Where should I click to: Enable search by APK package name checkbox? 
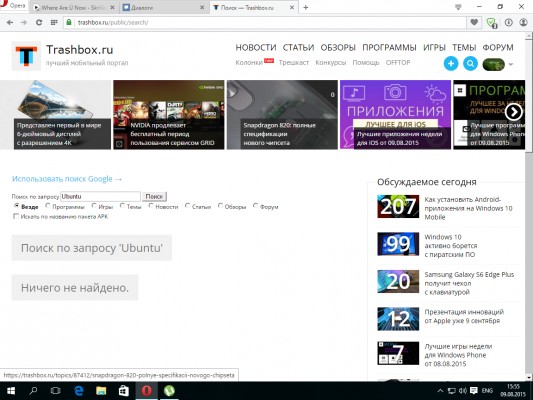tap(16, 216)
